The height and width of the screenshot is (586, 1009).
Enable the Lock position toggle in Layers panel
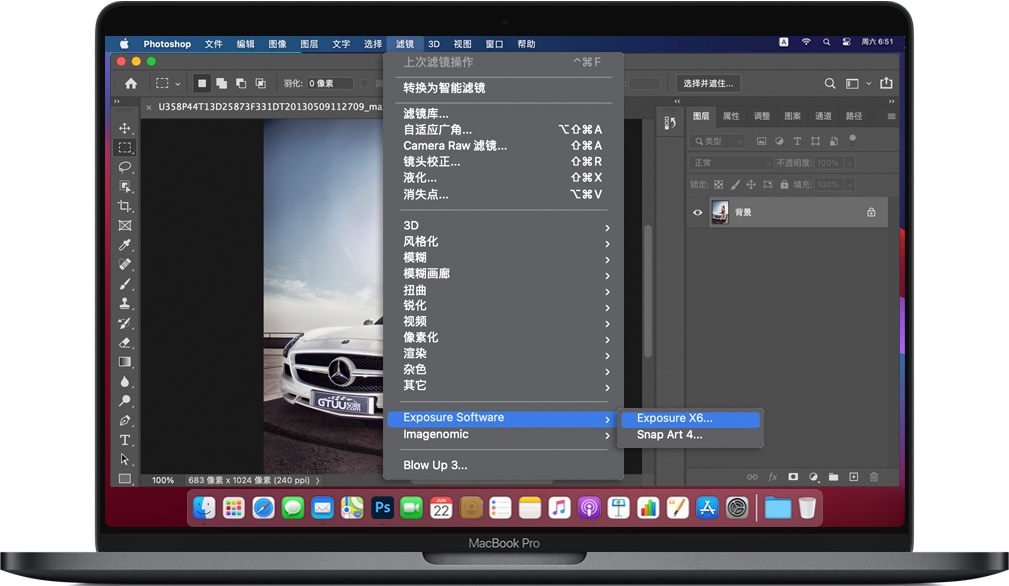(751, 185)
